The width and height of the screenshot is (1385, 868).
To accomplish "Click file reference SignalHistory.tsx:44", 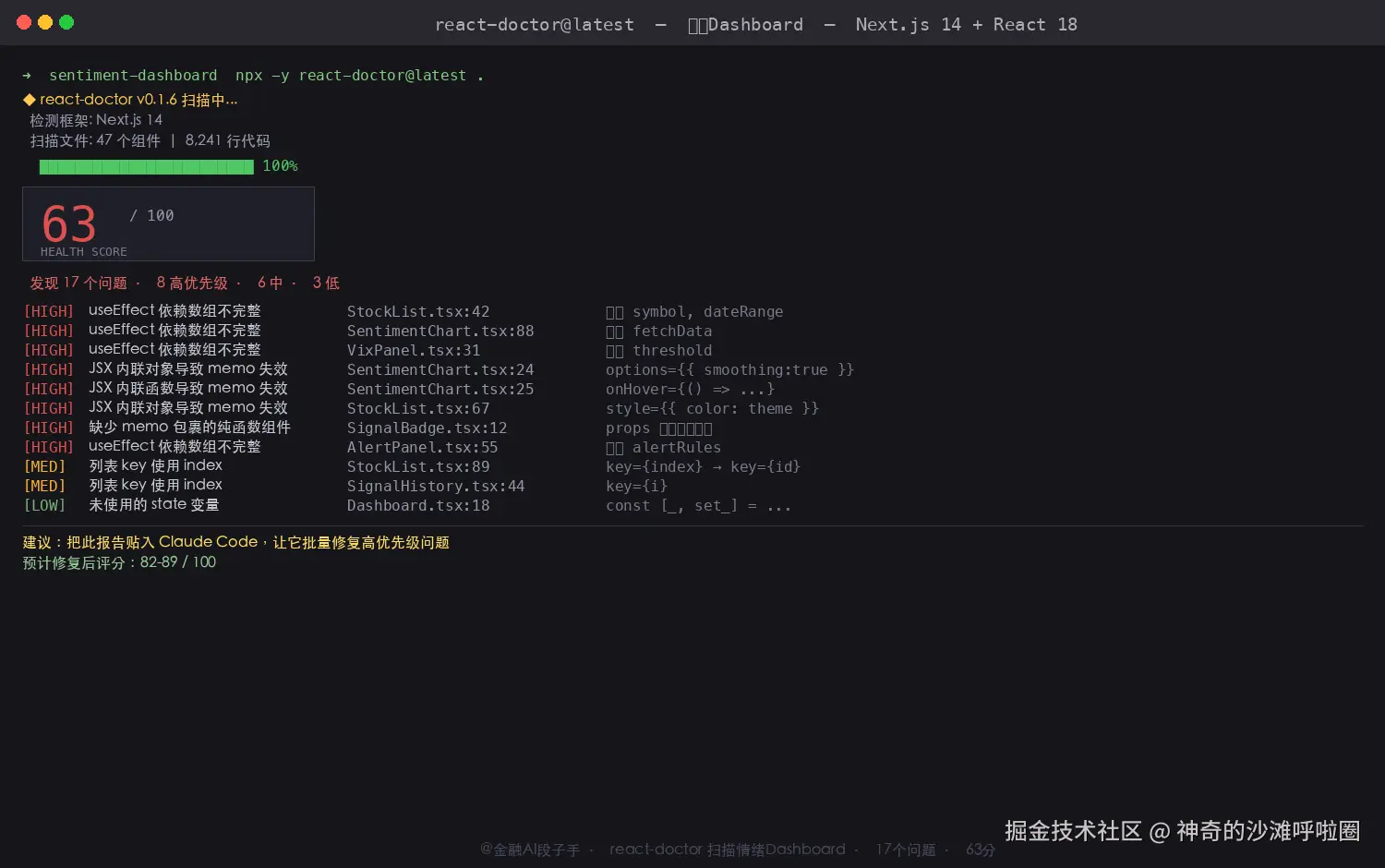I will 436,487.
